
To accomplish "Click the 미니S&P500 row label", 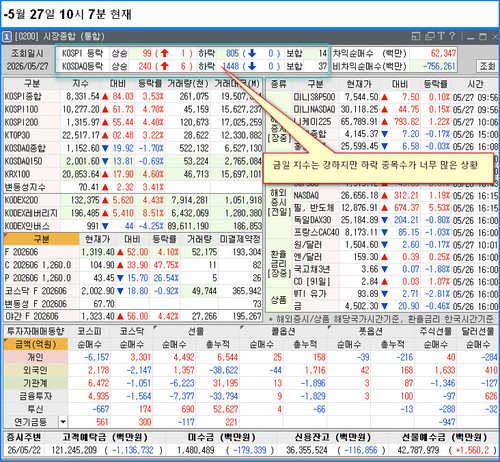I will 314,97.
